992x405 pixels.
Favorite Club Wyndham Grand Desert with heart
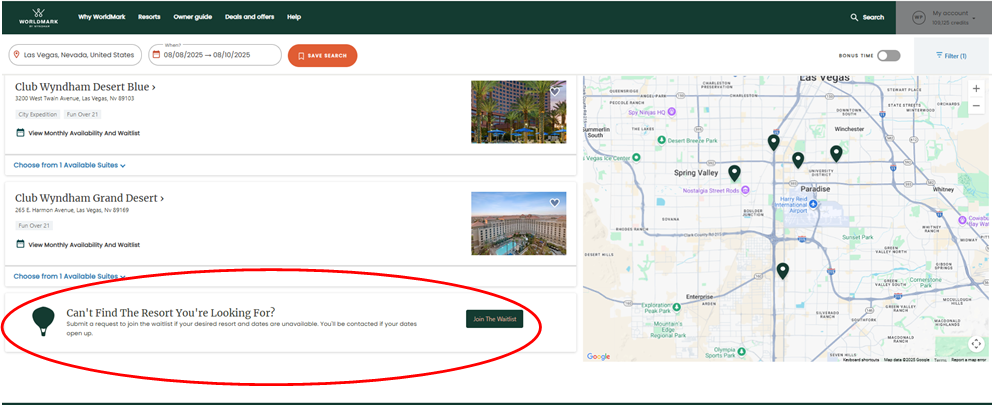pyautogui.click(x=555, y=203)
